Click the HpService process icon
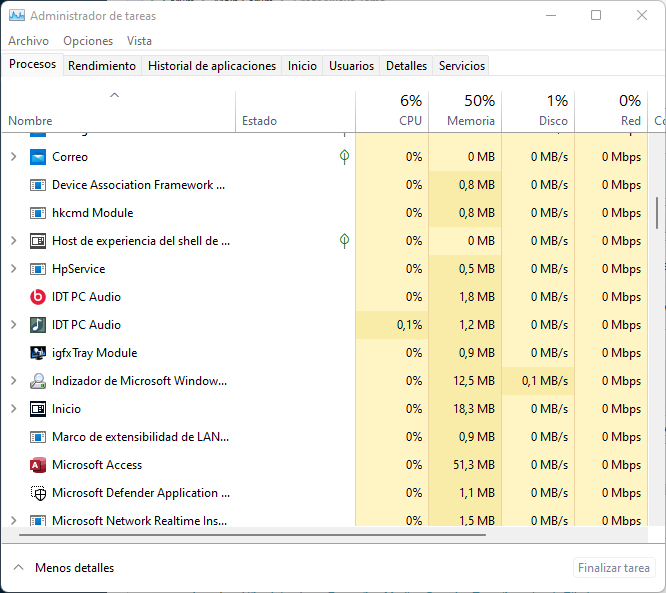The image size is (666, 593). [38, 269]
